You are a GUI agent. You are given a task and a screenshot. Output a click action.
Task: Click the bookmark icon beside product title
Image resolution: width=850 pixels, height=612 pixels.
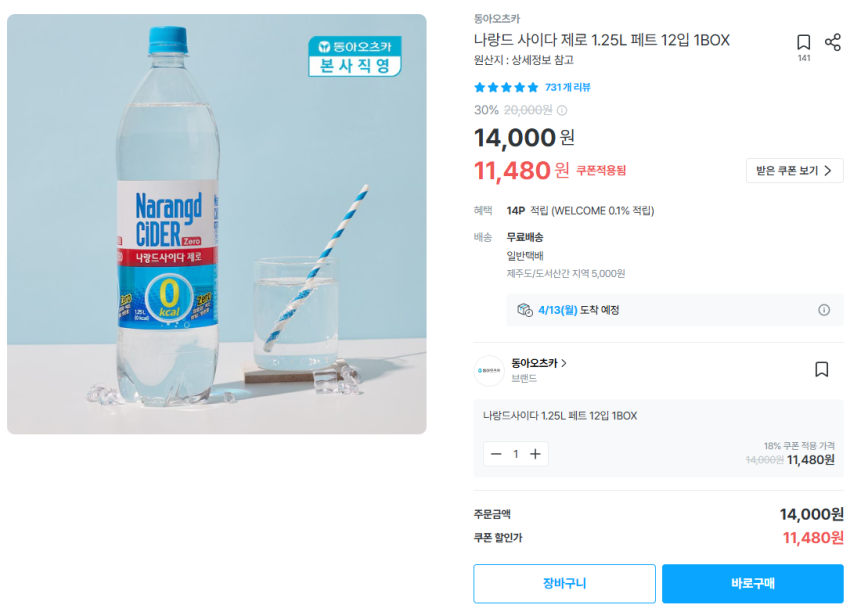(x=803, y=42)
